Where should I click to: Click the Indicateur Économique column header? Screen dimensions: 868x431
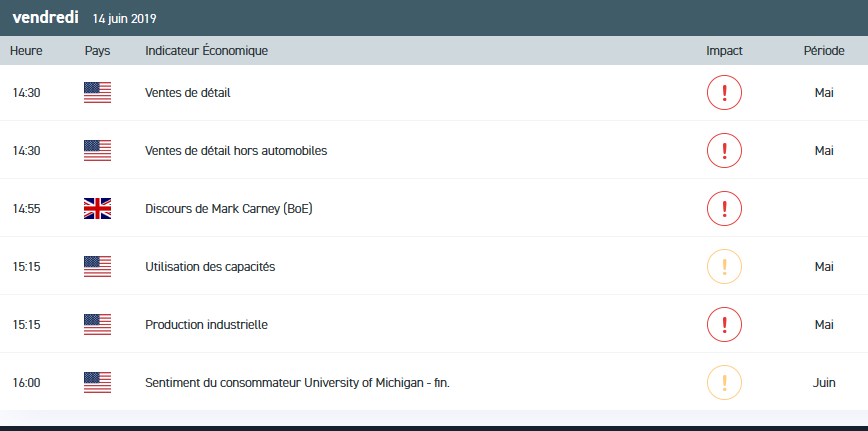[206, 51]
